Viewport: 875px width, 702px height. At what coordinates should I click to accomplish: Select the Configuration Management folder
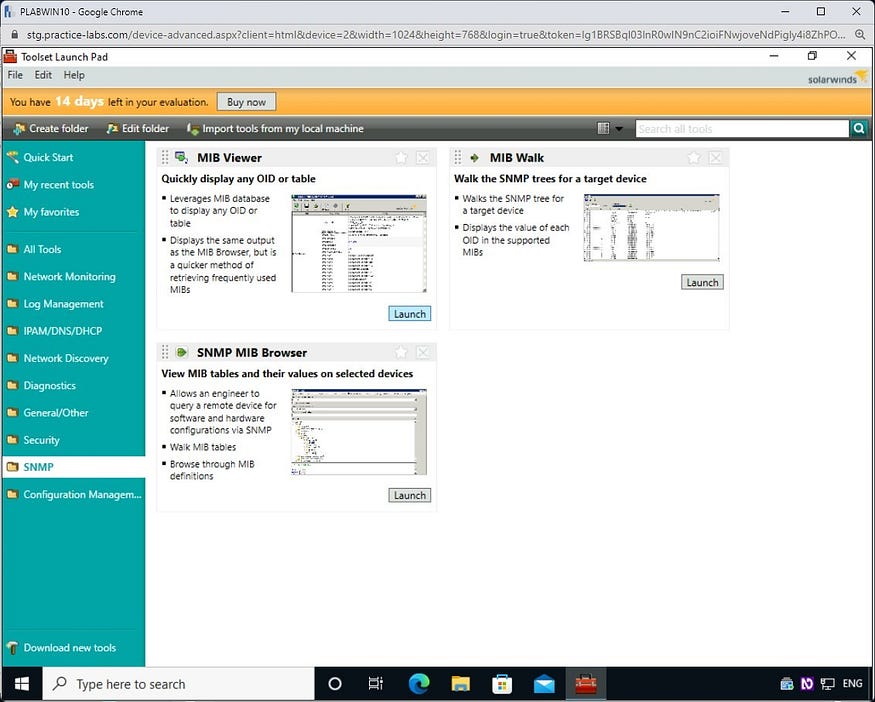[x=82, y=494]
